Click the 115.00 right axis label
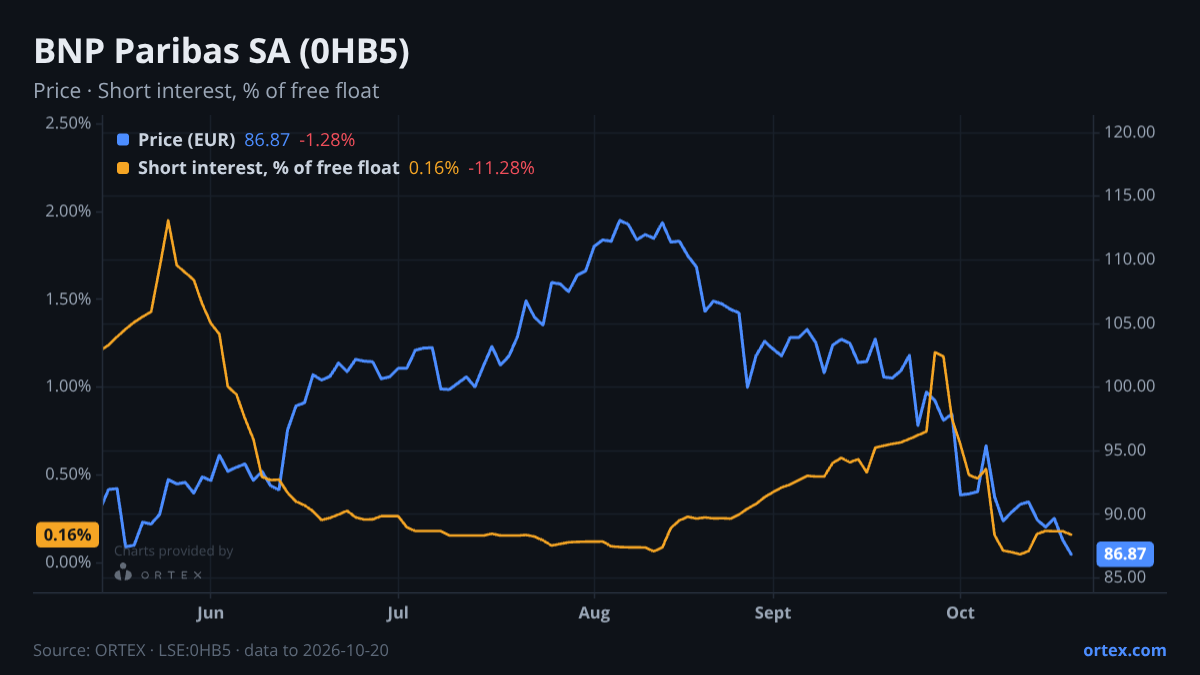Image resolution: width=1200 pixels, height=675 pixels. (x=1130, y=196)
